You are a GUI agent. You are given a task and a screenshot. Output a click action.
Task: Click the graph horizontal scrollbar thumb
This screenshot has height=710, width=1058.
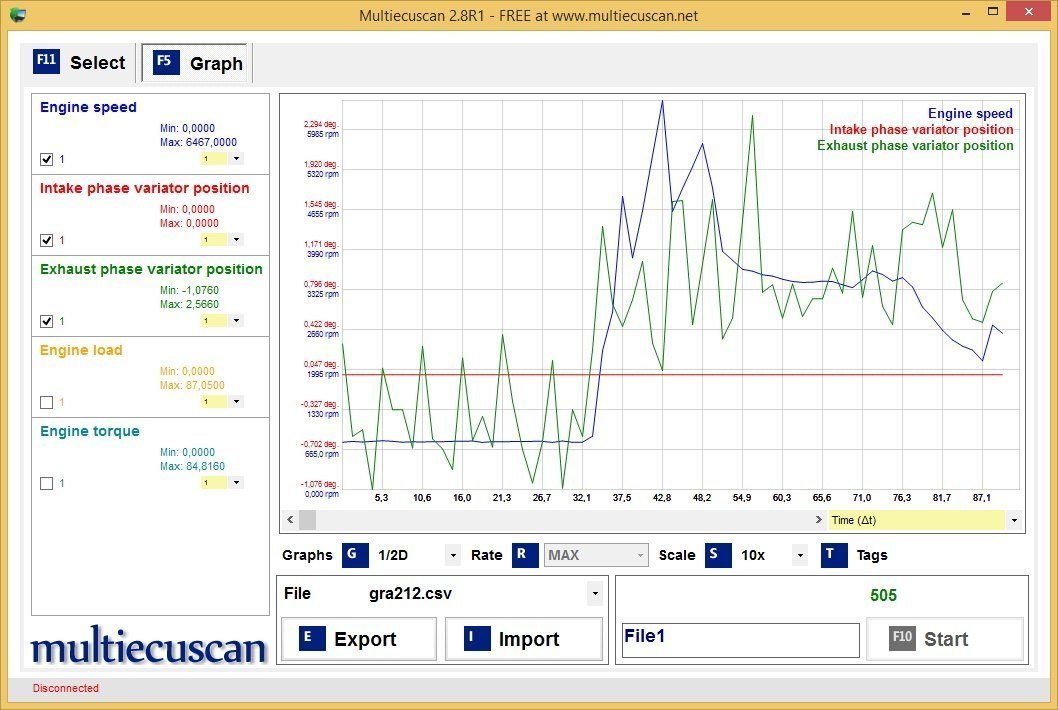click(x=307, y=520)
